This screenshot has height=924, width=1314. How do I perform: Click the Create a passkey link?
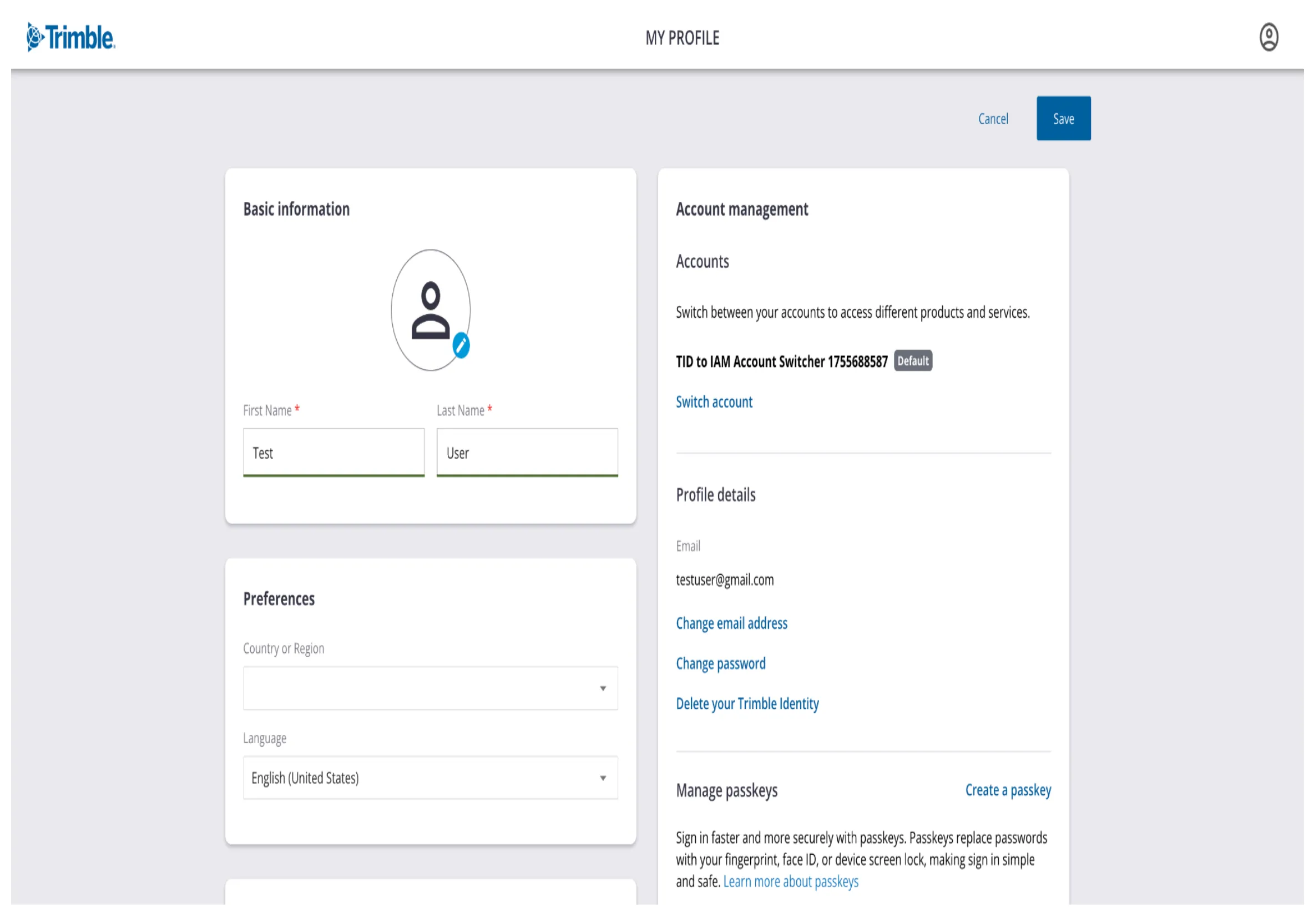coord(1008,790)
